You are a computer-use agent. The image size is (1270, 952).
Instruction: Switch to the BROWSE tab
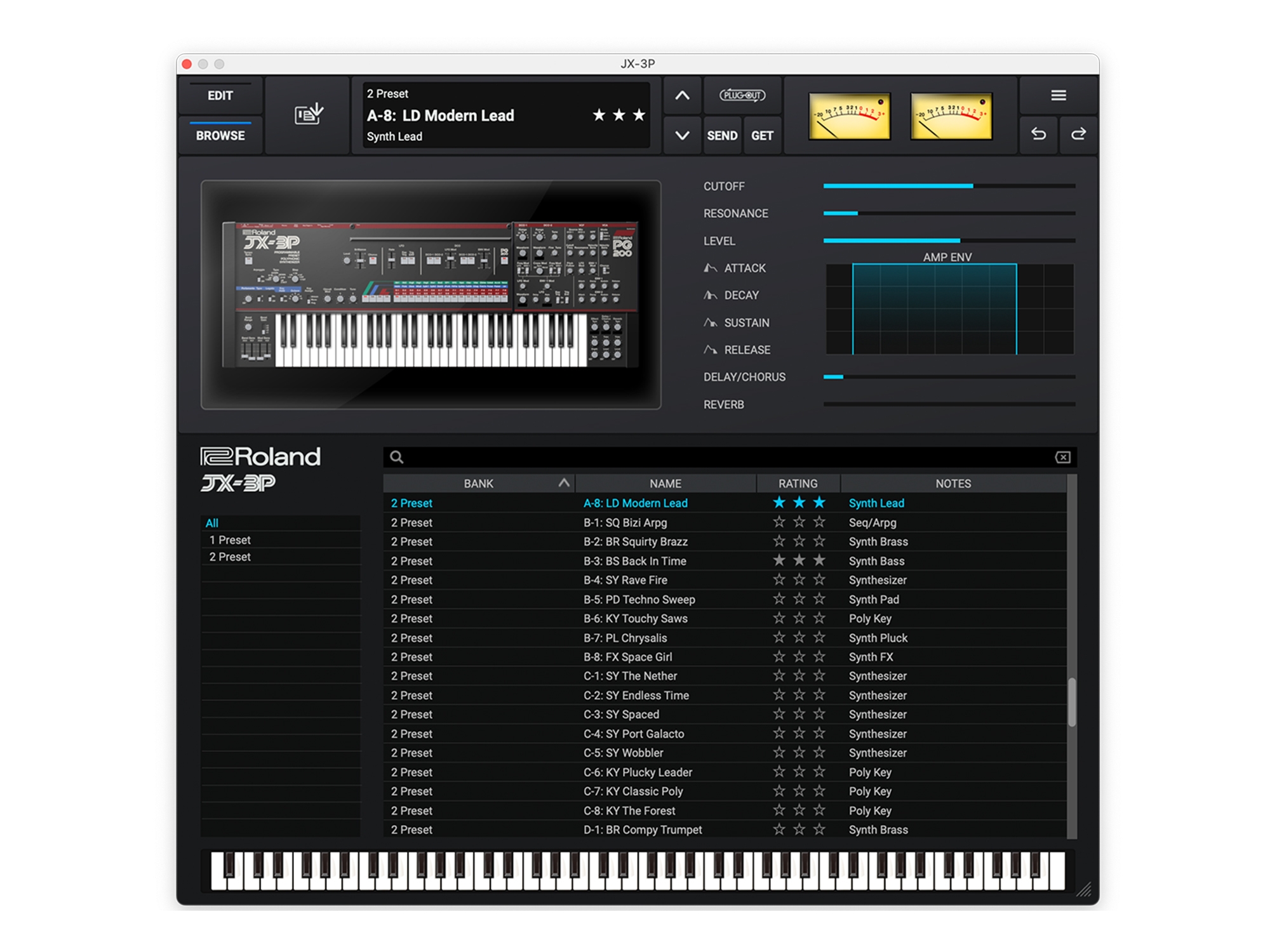click(x=220, y=135)
